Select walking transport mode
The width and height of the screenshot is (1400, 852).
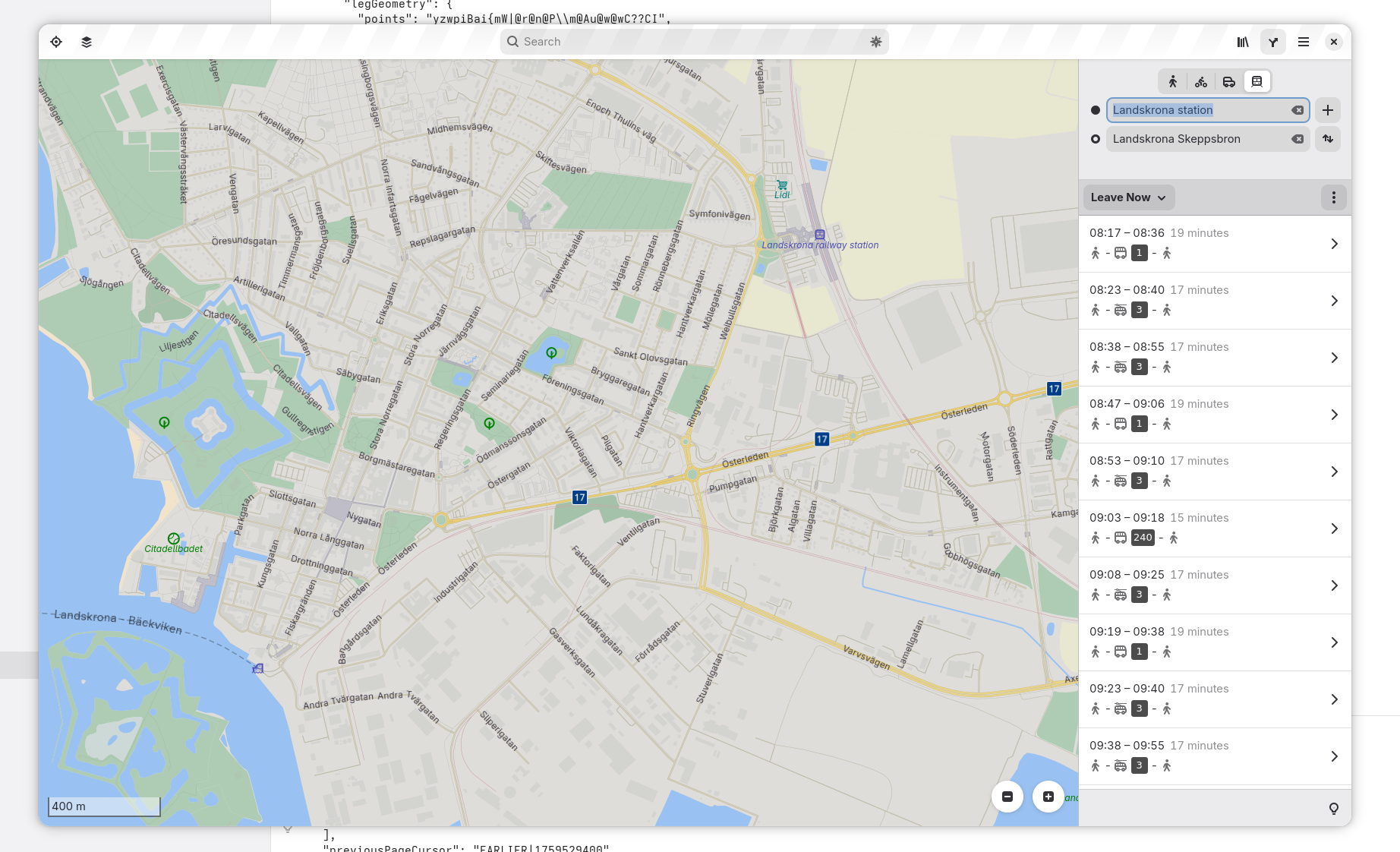point(1173,81)
